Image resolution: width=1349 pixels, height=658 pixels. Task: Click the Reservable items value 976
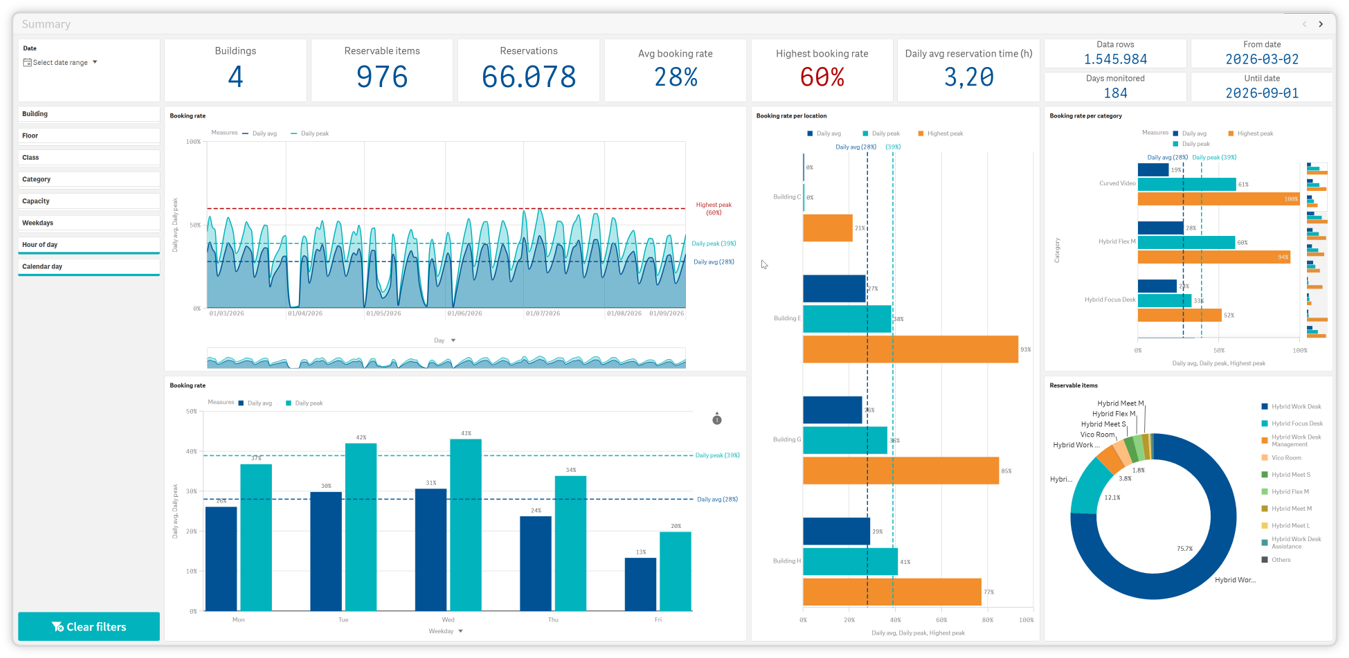click(382, 77)
